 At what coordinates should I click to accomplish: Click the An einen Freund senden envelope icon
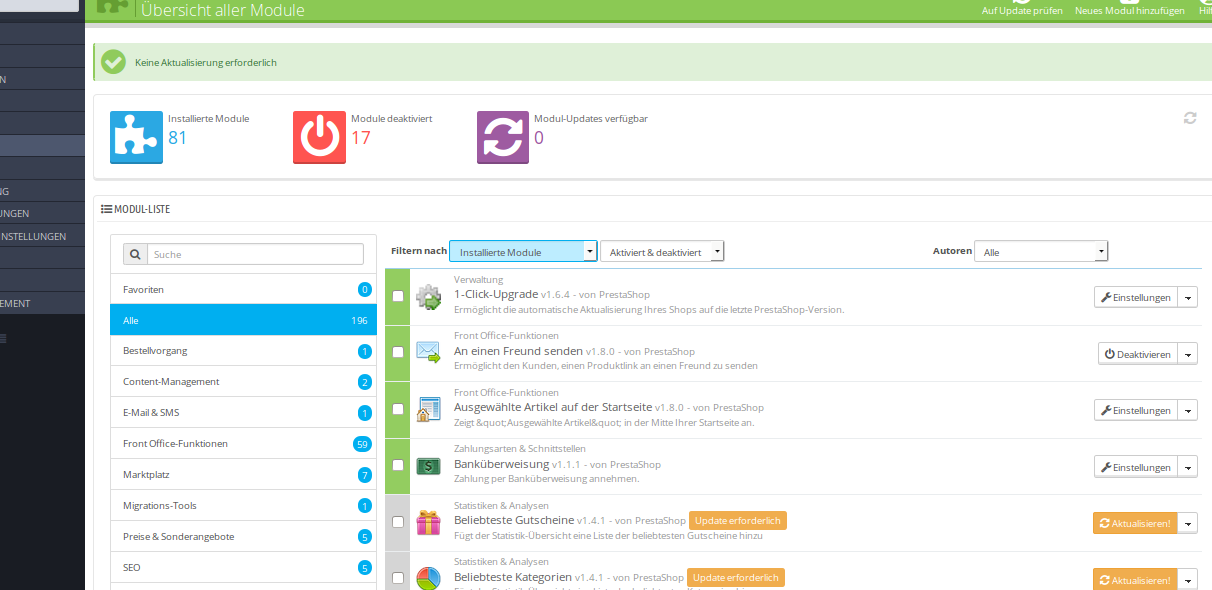pyautogui.click(x=428, y=352)
